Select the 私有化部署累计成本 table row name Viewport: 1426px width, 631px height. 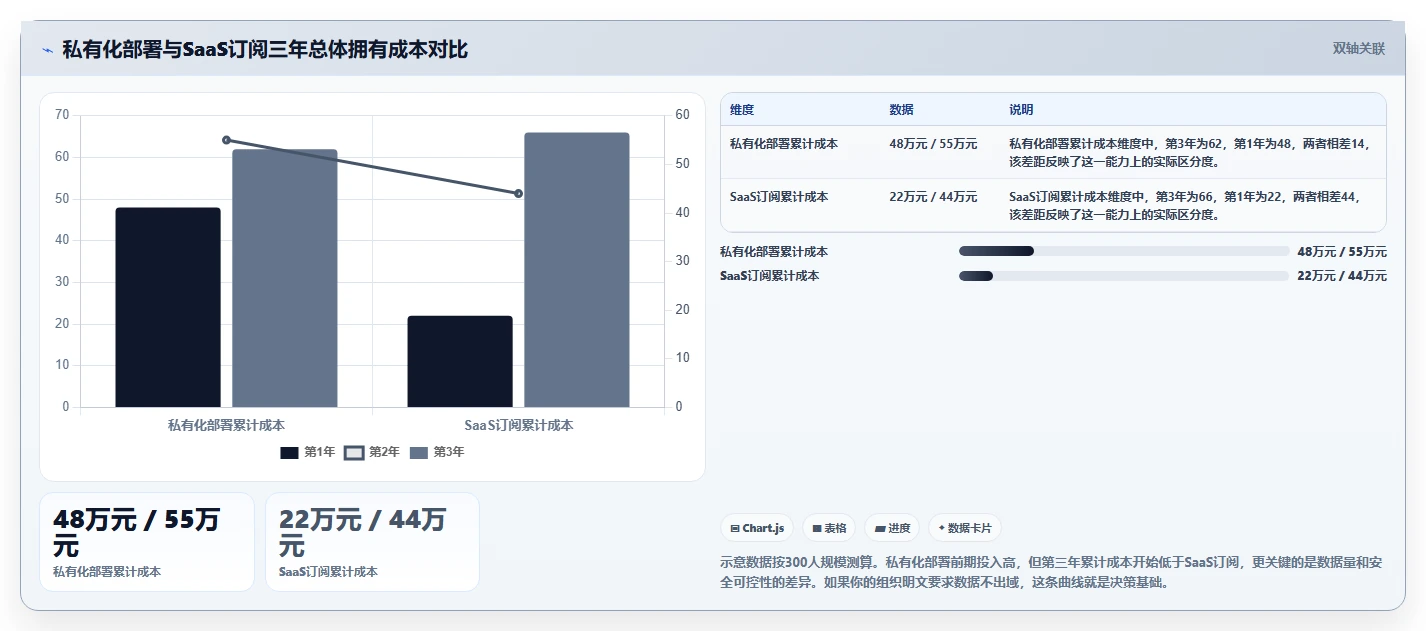point(784,144)
